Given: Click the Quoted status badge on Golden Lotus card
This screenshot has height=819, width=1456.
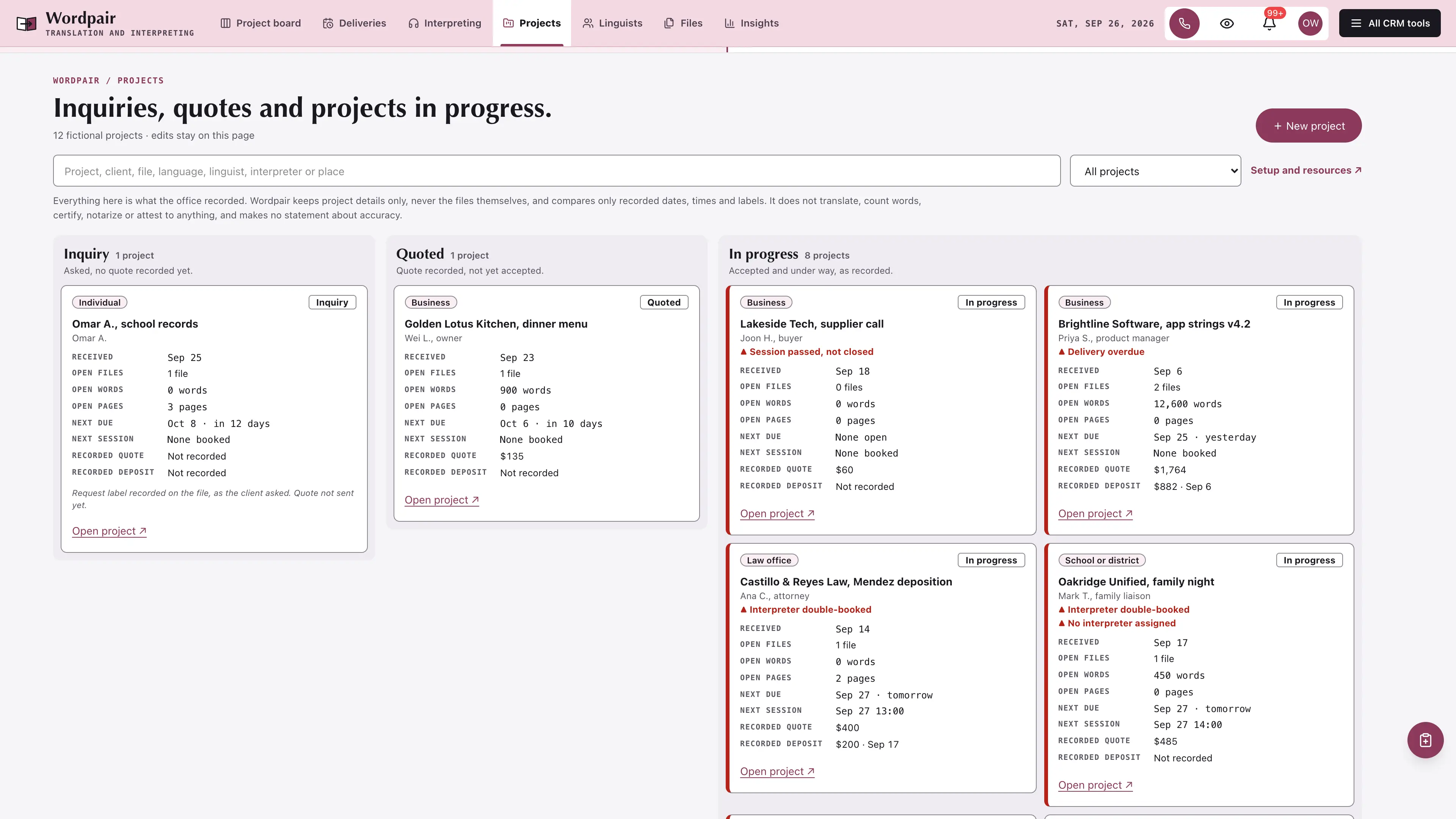Looking at the screenshot, I should point(664,303).
